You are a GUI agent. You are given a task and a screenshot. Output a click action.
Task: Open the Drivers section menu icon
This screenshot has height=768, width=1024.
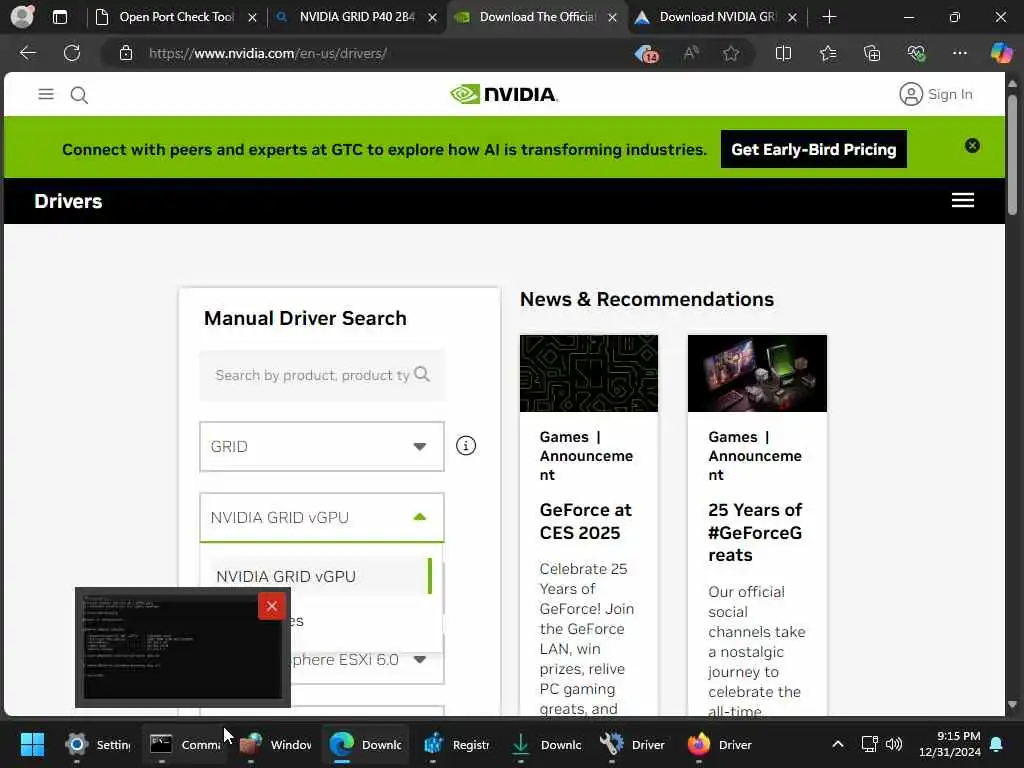click(963, 200)
